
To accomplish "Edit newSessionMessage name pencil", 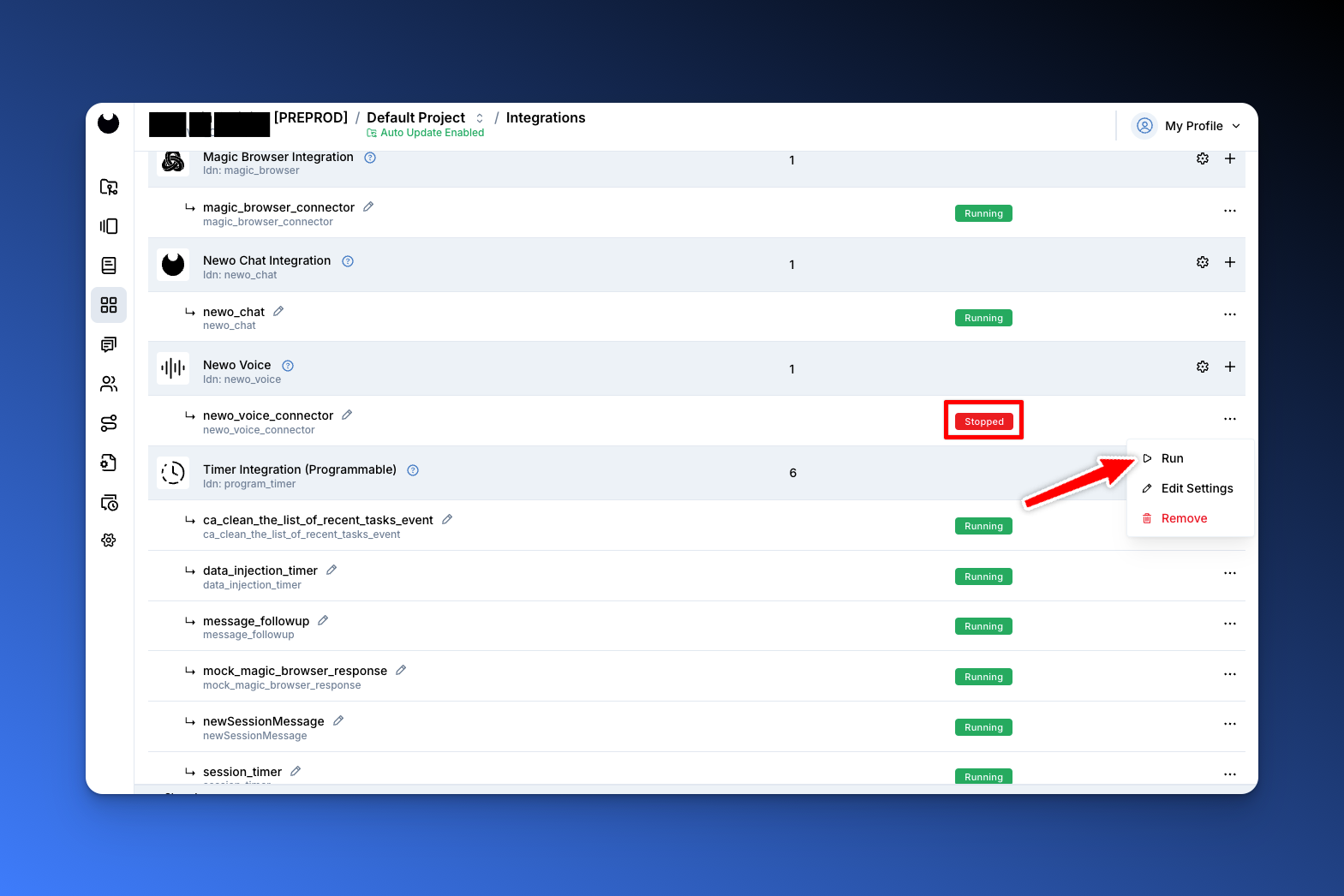I will click(338, 720).
